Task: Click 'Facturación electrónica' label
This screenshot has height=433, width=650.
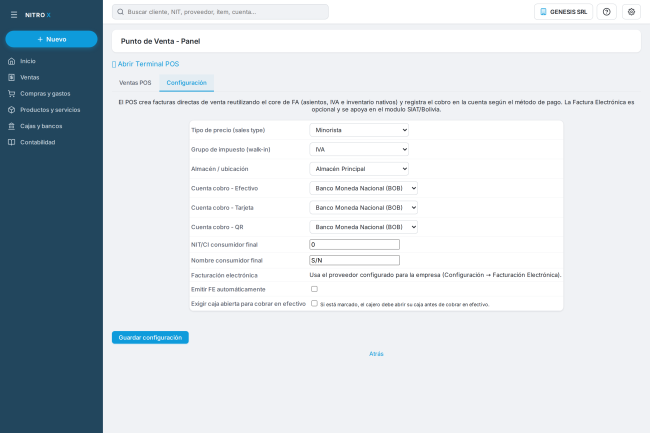Action: click(x=224, y=276)
